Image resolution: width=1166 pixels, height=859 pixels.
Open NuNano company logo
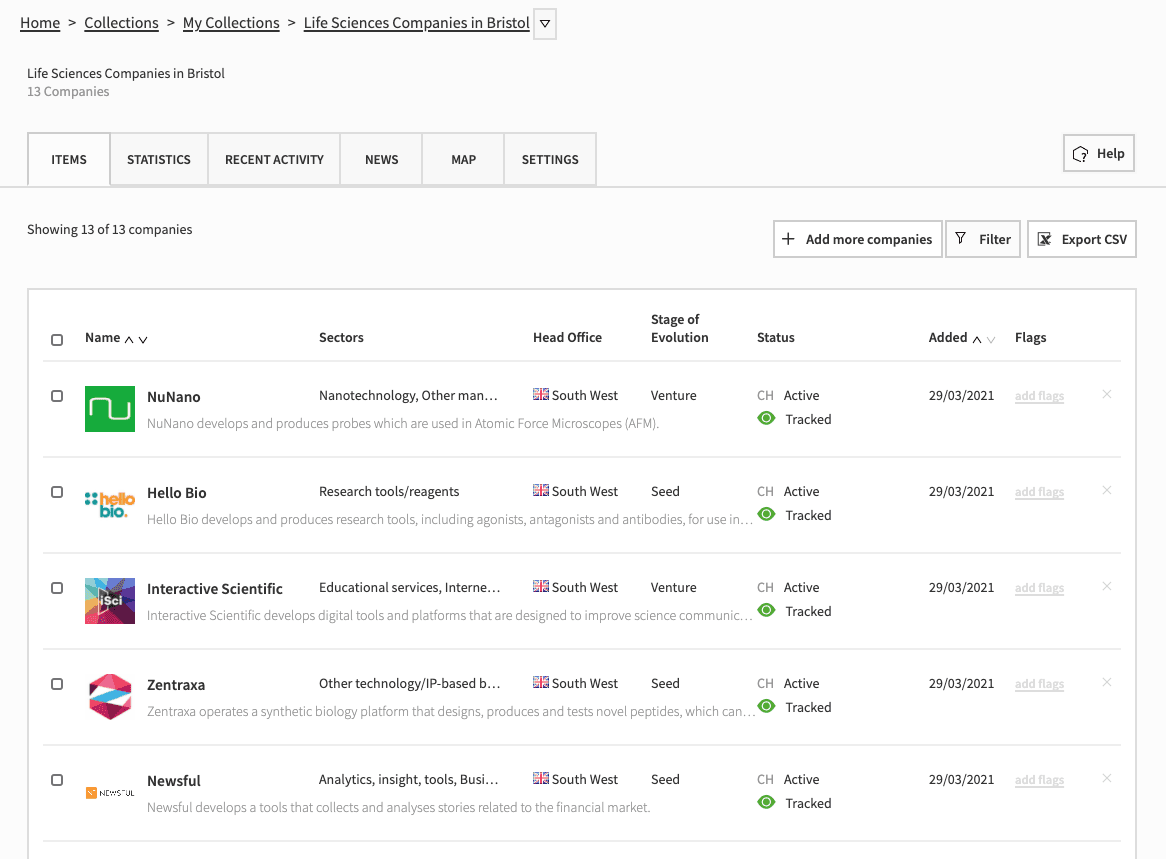click(110, 408)
